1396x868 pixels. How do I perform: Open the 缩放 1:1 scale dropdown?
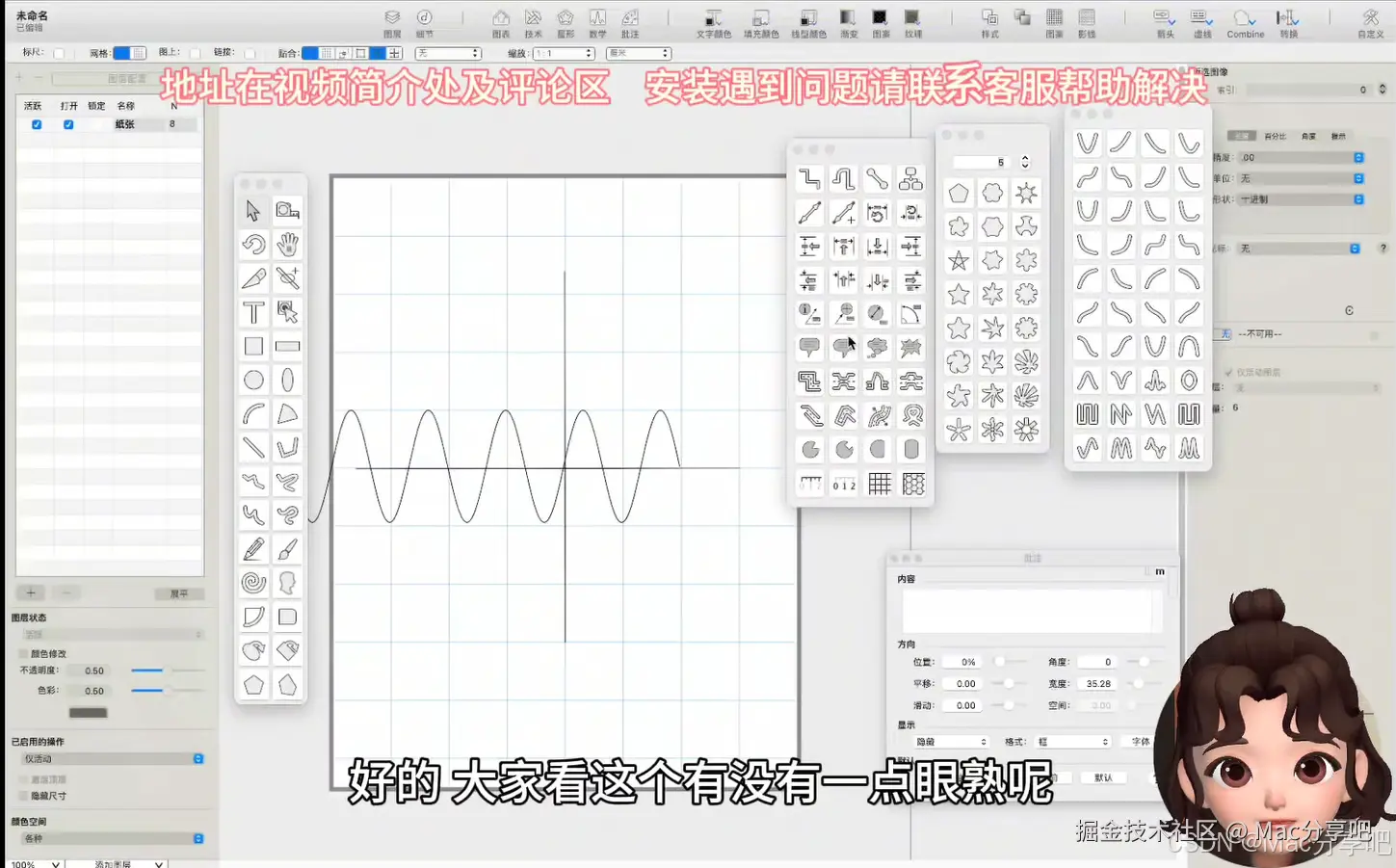tap(564, 53)
